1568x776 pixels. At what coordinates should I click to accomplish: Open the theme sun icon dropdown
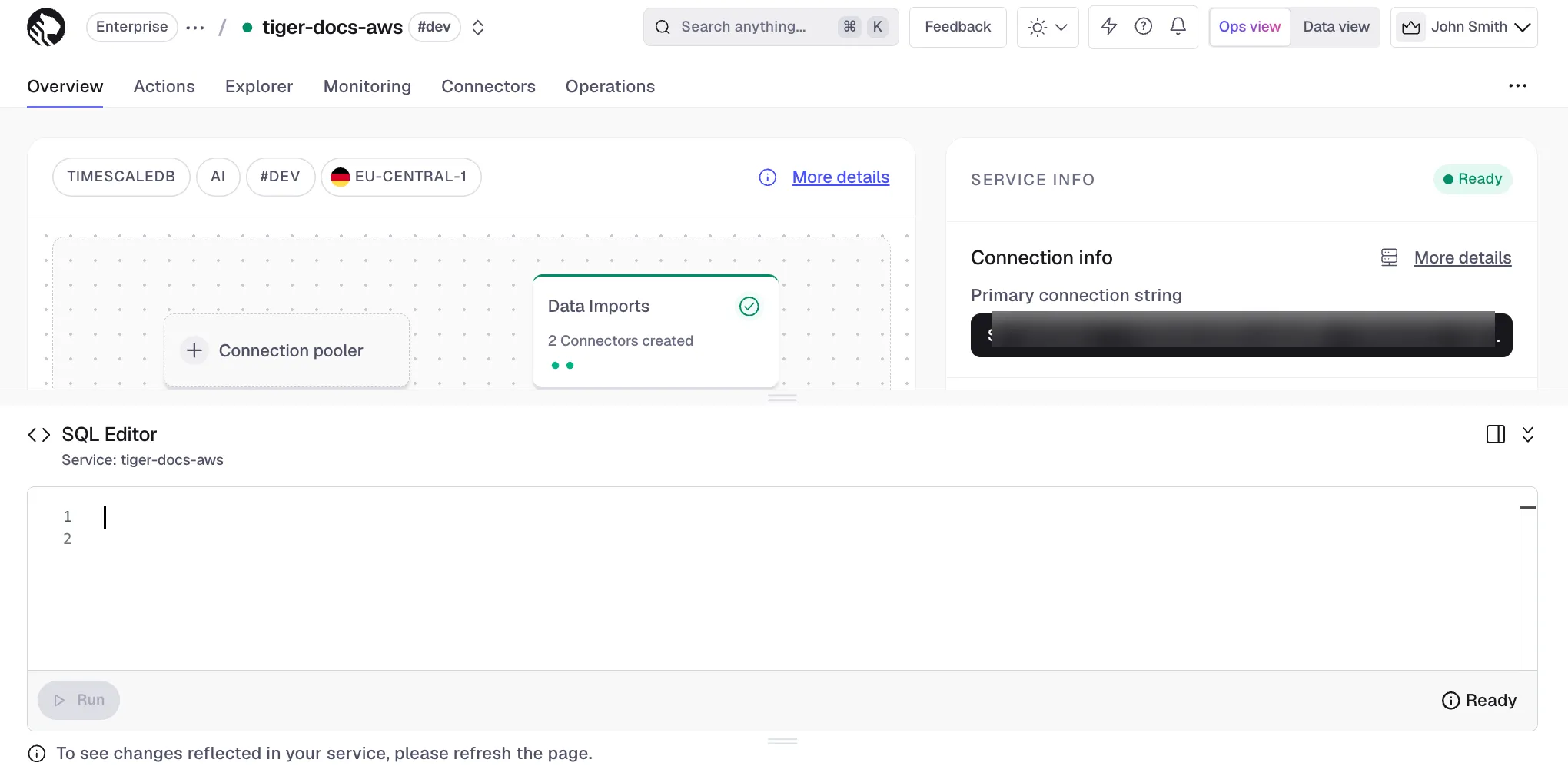[x=1048, y=27]
